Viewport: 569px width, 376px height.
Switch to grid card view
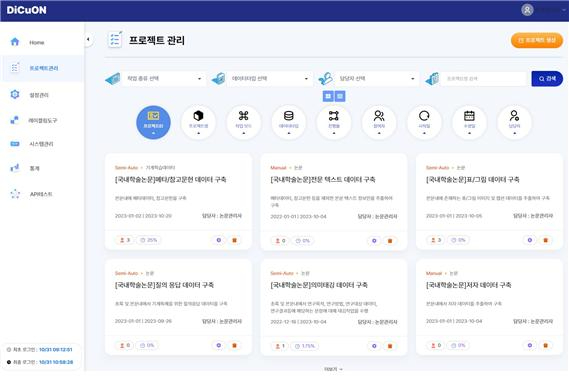tap(328, 96)
